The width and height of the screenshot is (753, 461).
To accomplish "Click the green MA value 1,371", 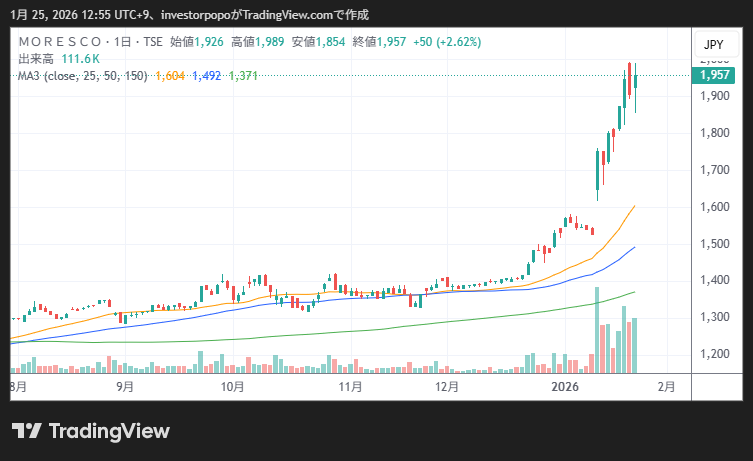I will click(x=244, y=75).
